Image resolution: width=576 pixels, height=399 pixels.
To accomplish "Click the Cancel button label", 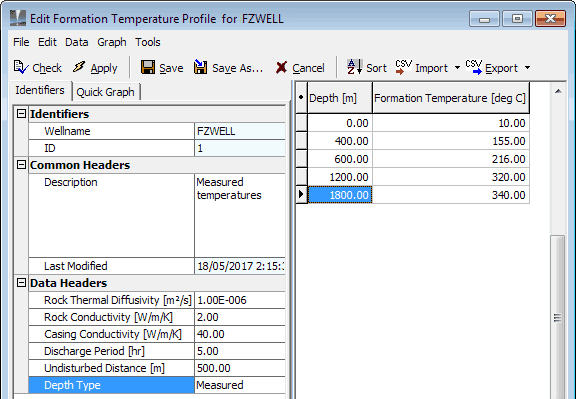I will pyautogui.click(x=308, y=68).
